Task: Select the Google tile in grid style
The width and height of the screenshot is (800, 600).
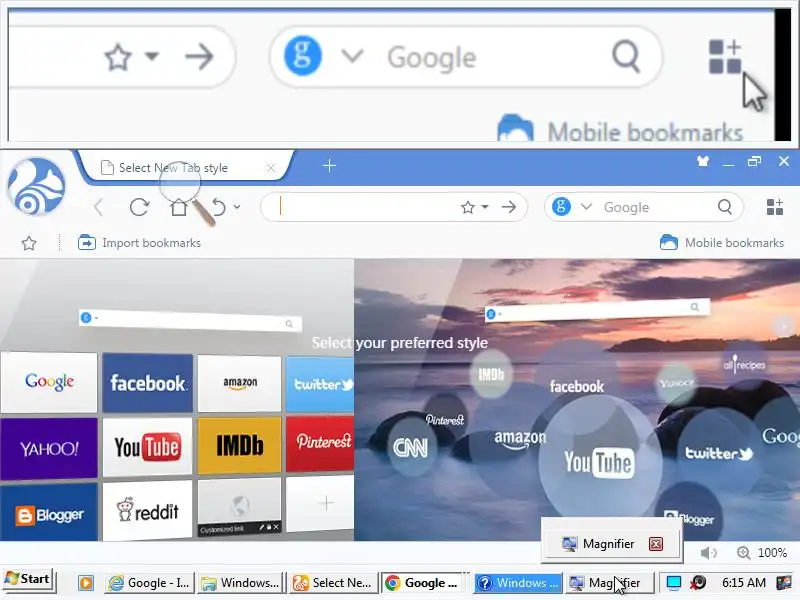Action: 49,382
